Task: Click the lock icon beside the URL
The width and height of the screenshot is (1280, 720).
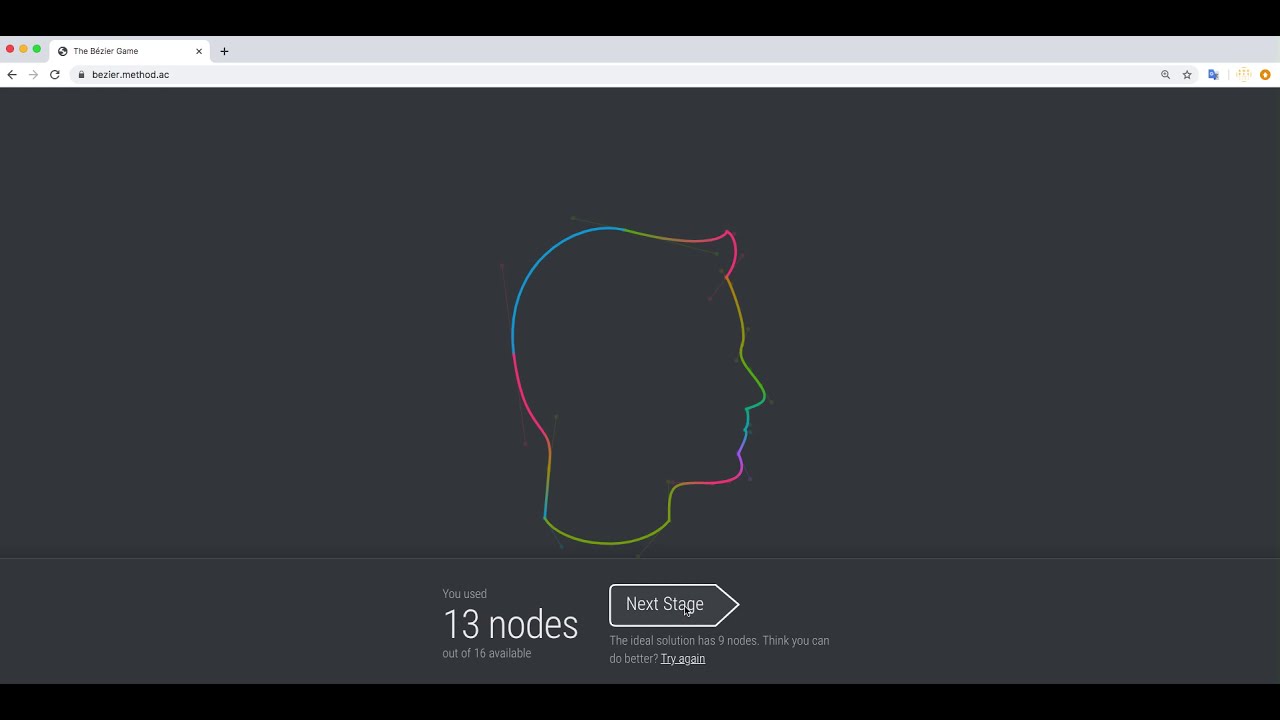Action: coord(81,75)
